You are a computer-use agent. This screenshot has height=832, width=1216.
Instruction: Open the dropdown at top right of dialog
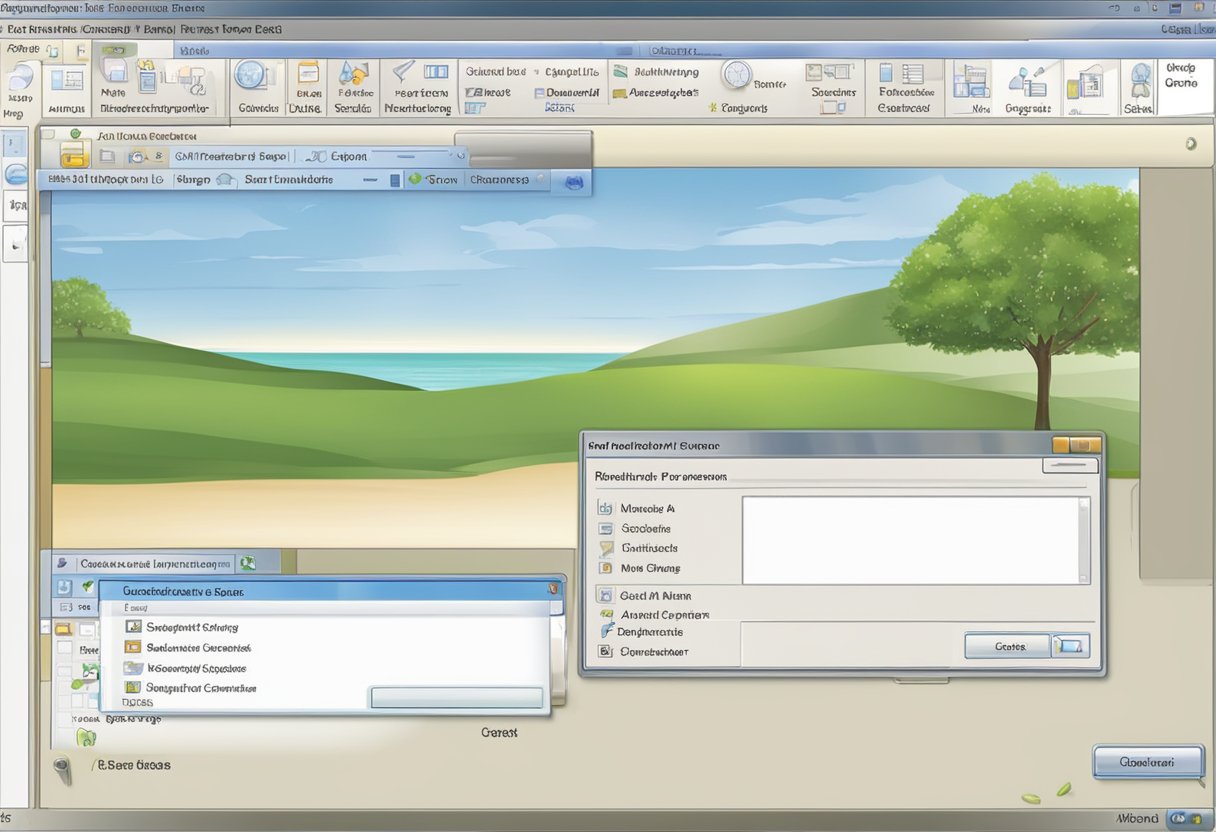[1070, 465]
